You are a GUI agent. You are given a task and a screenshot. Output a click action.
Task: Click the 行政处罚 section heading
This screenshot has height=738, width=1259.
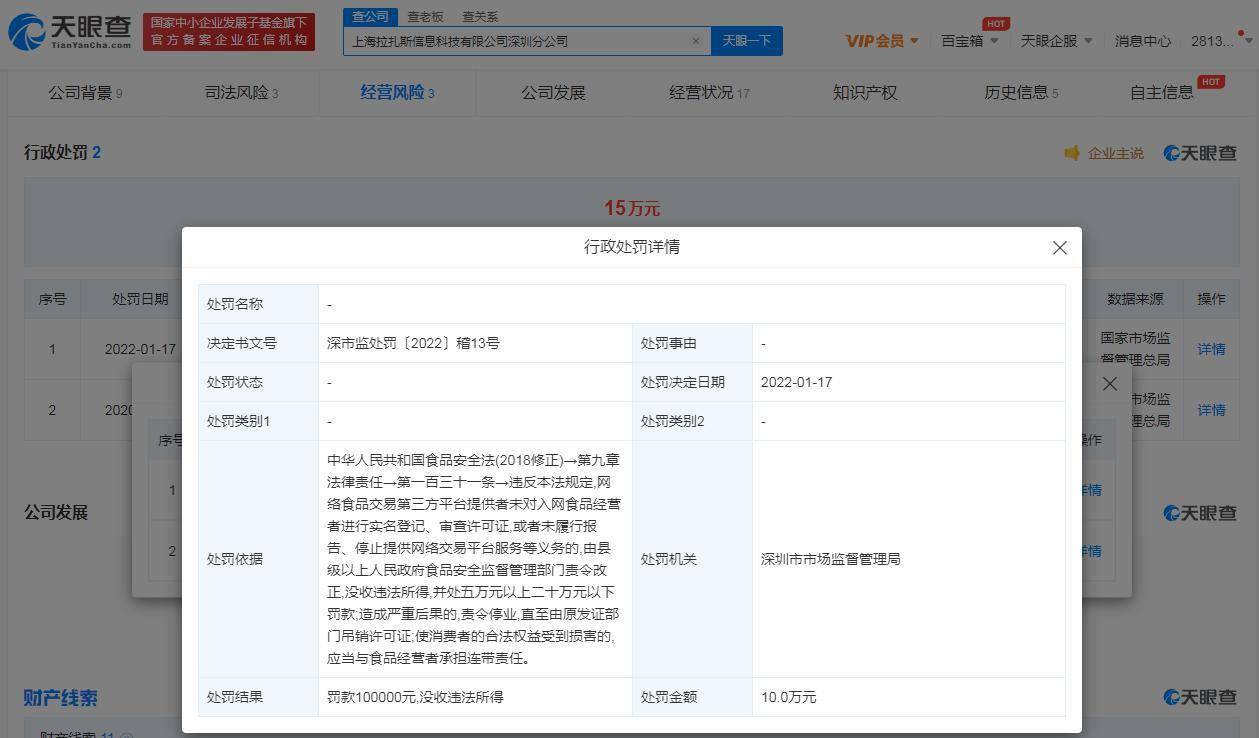point(62,152)
